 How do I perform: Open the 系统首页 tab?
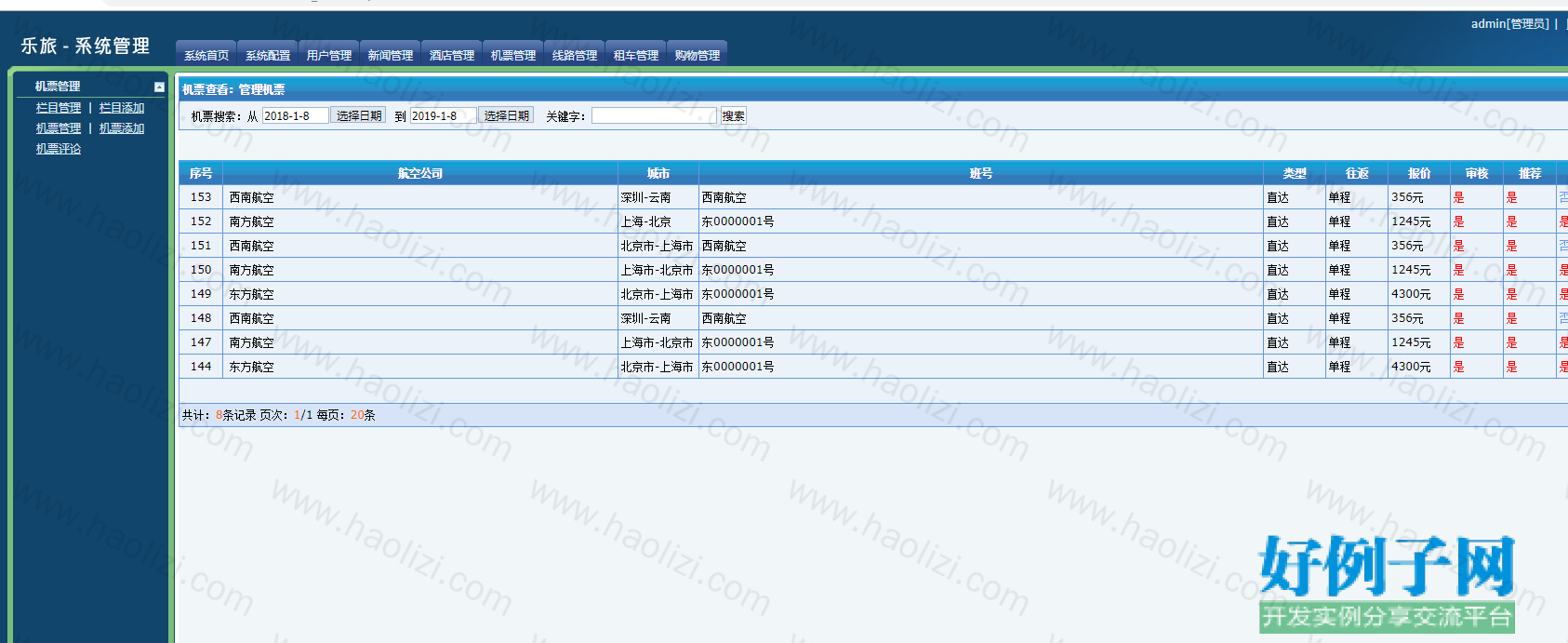click(206, 55)
